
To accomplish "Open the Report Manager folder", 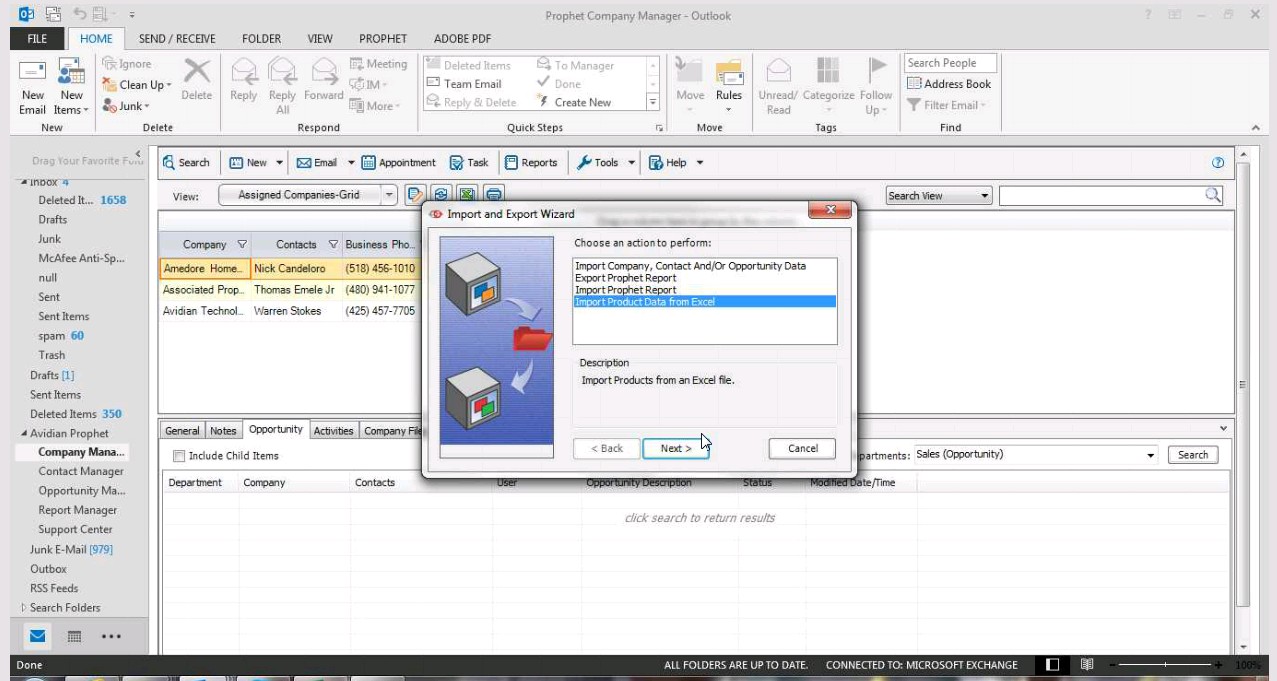I will [78, 510].
